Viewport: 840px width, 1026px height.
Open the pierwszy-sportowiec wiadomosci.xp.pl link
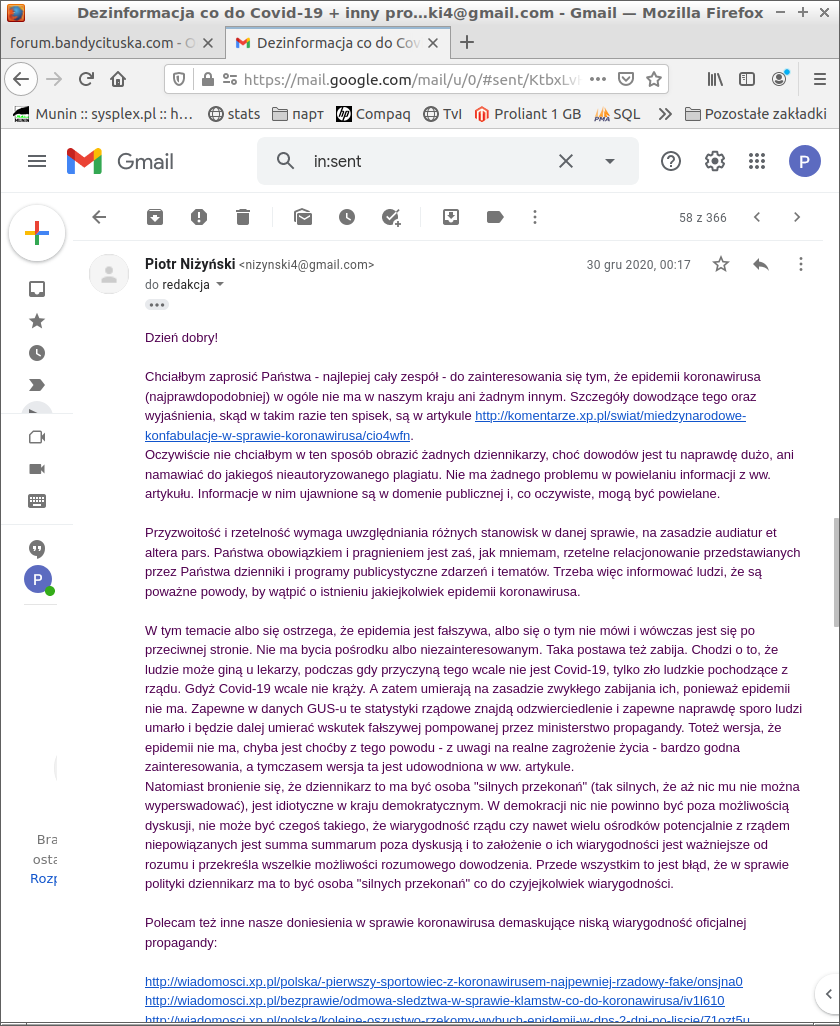444,982
